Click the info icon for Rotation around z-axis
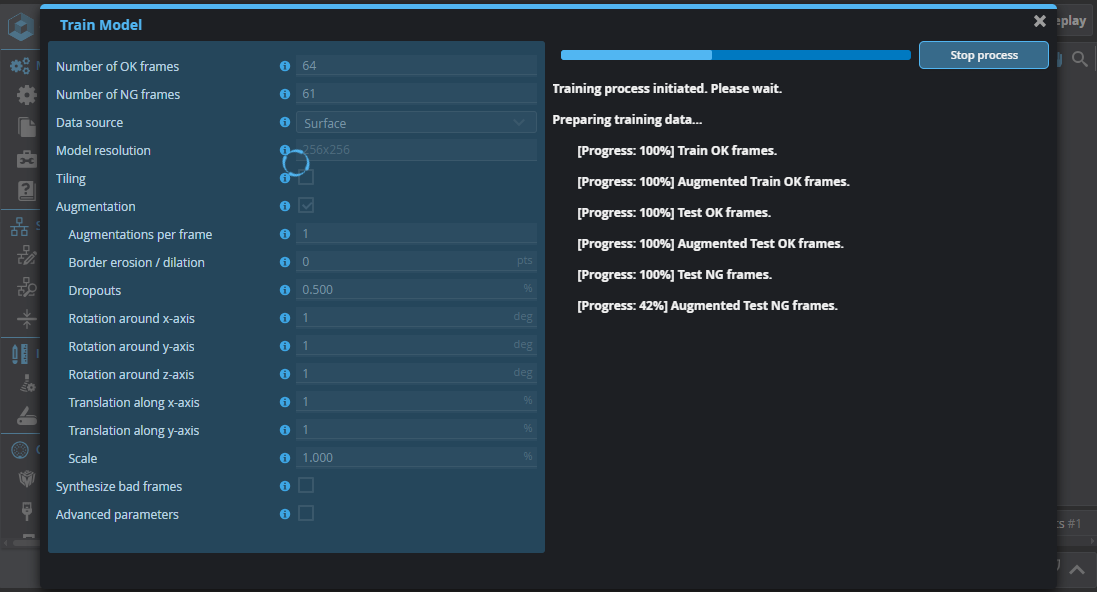The width and height of the screenshot is (1097, 592). tap(285, 374)
